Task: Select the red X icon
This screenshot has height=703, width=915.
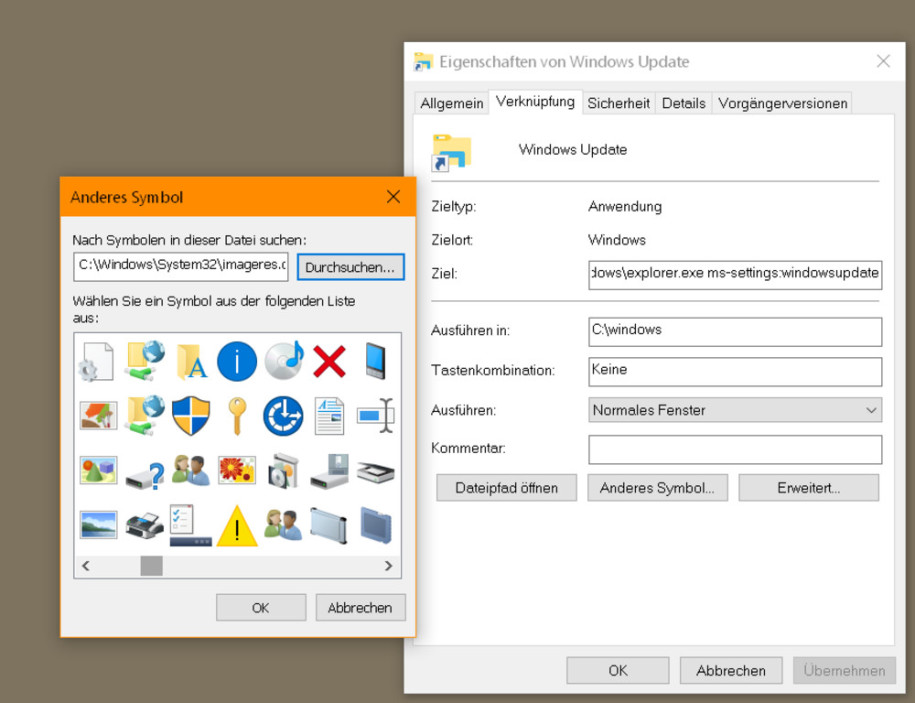Action: click(330, 361)
